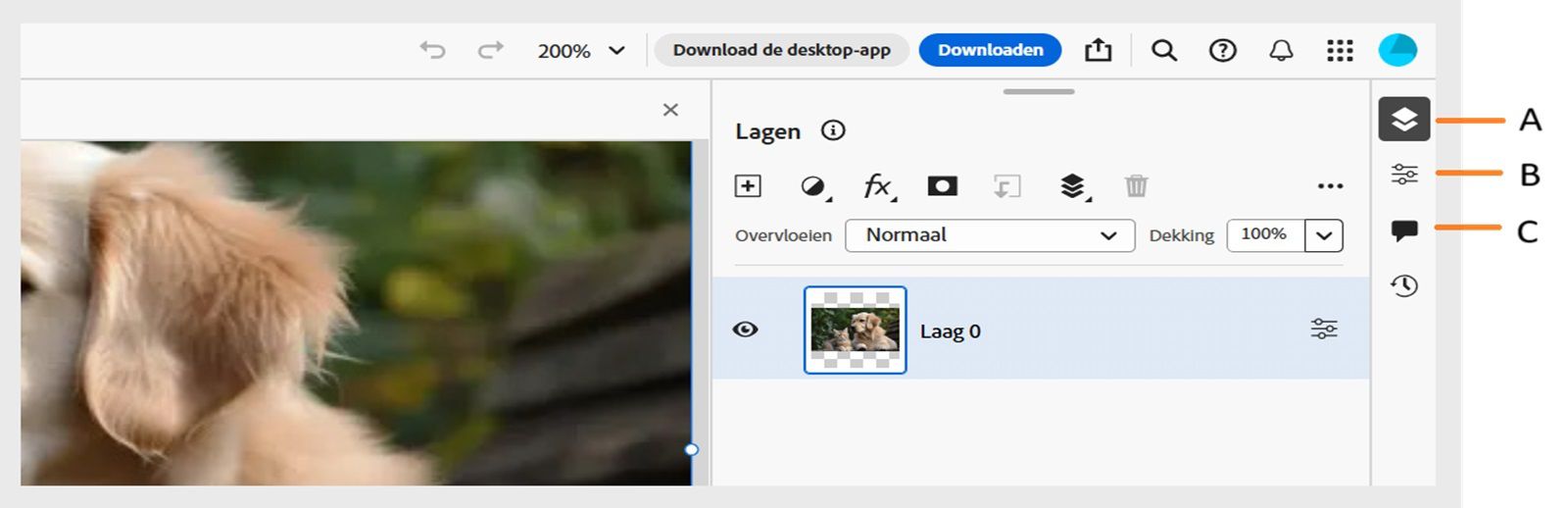Open the user profile avatar
The image size is (1568, 508).
point(1397,50)
